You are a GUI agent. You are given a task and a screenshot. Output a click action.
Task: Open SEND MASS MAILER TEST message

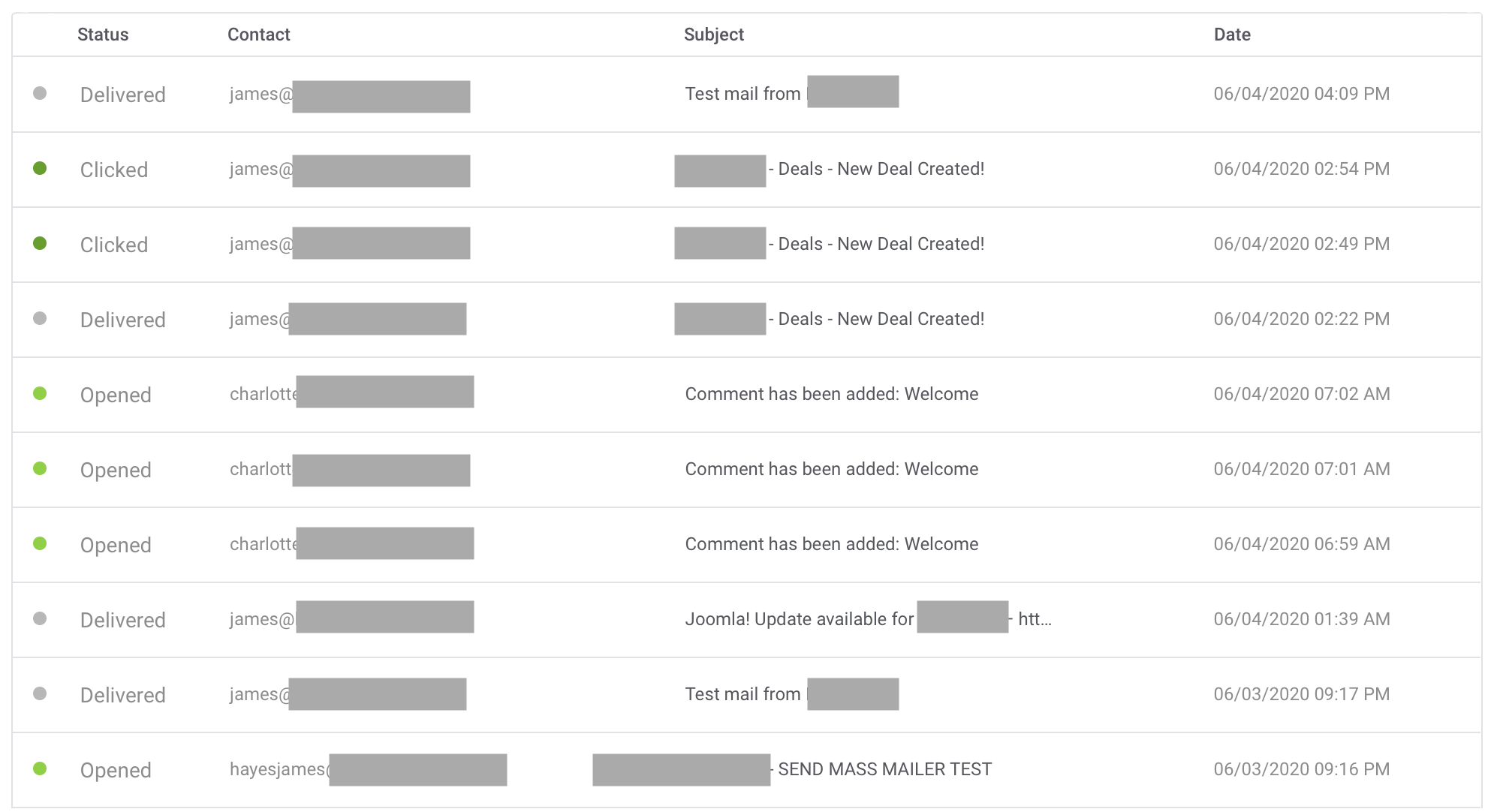click(792, 769)
